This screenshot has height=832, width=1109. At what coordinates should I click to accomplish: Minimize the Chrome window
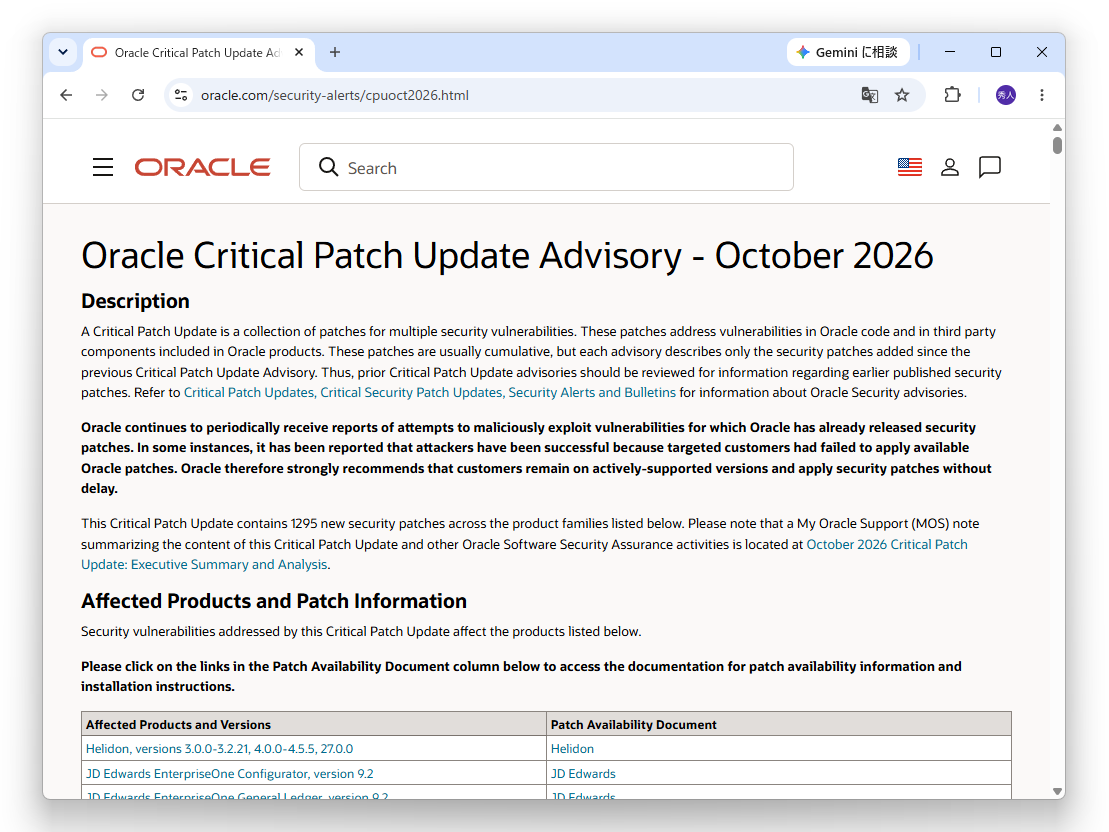(x=950, y=52)
